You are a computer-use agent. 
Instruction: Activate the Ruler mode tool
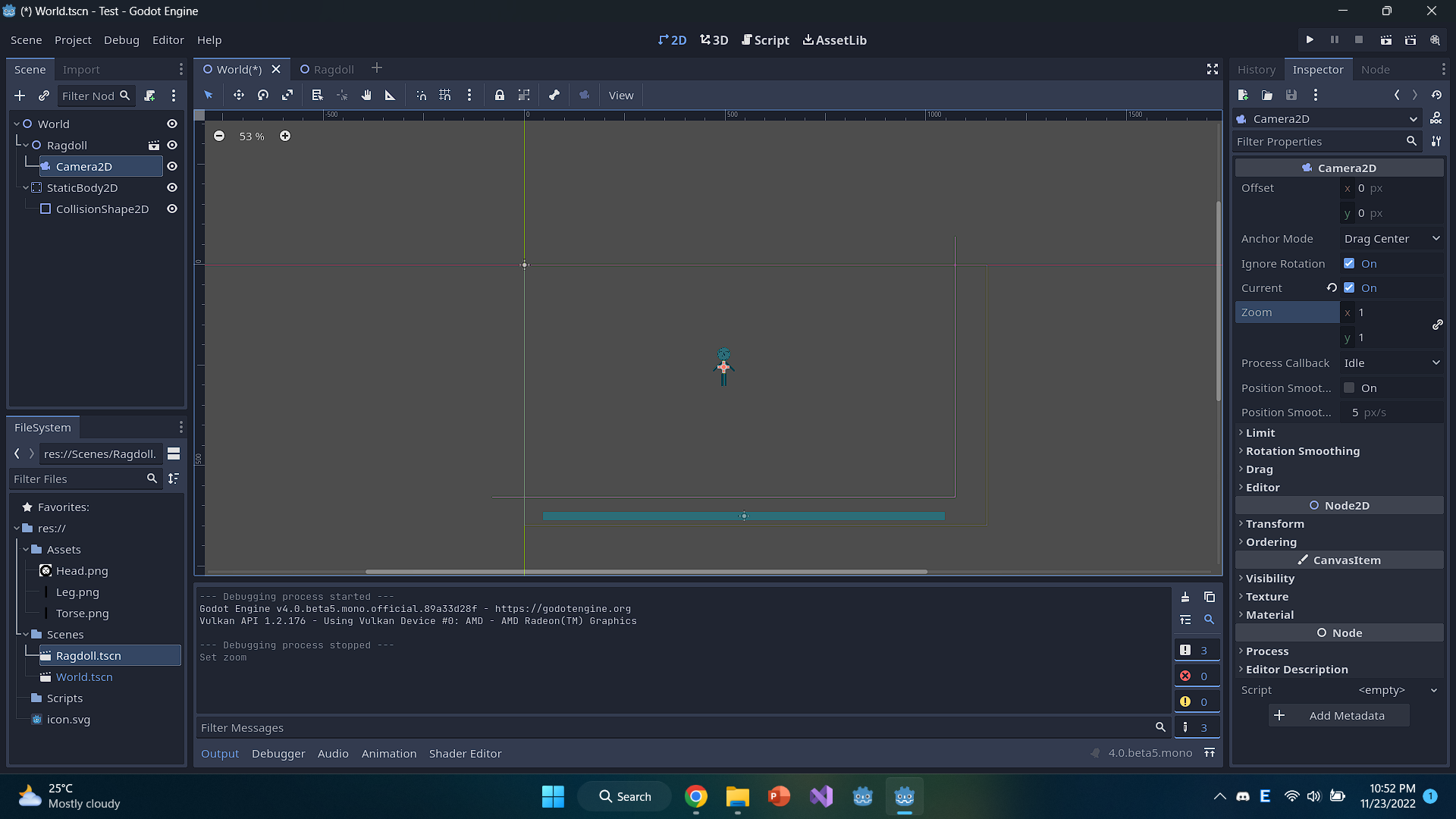[391, 96]
